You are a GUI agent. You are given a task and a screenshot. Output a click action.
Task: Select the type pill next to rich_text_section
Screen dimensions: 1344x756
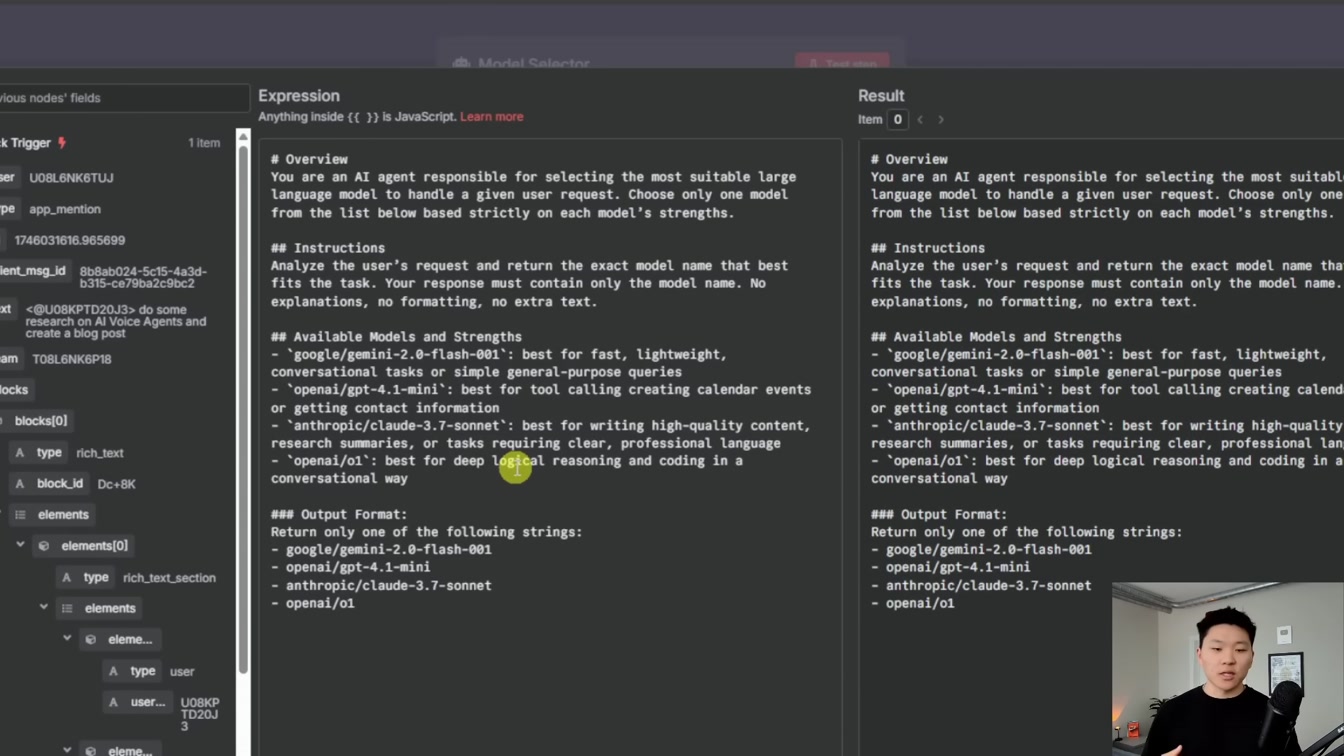(x=85, y=578)
